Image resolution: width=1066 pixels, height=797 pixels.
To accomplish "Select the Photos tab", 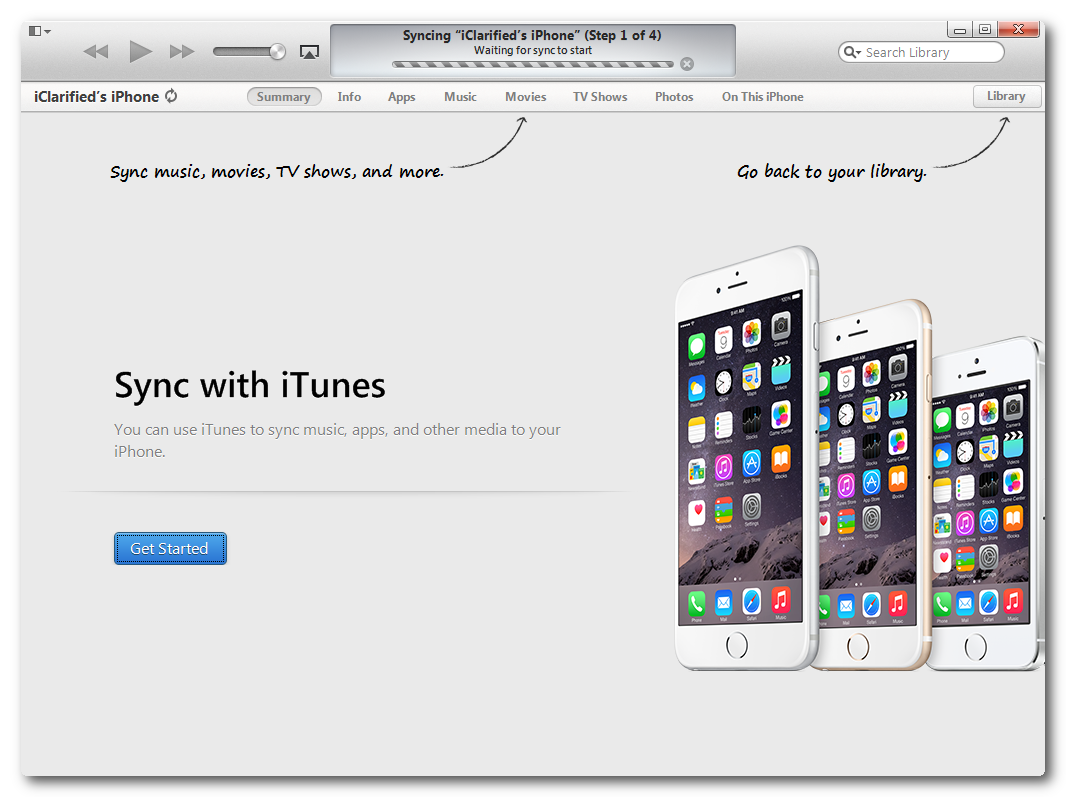I will coord(674,97).
